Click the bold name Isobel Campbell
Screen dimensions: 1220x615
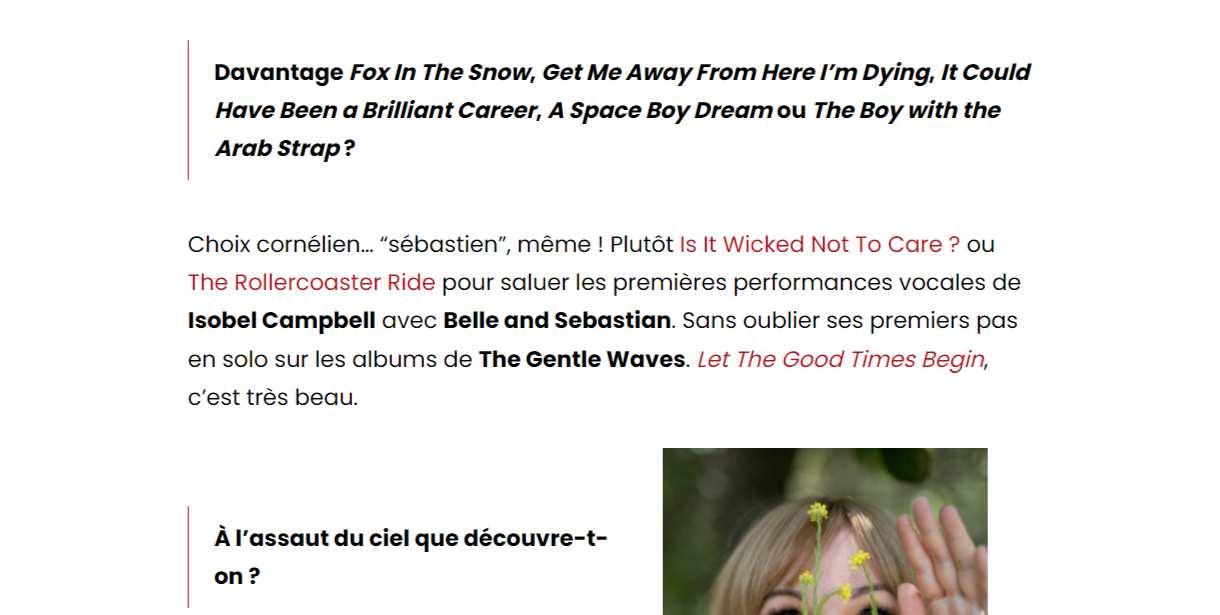click(x=282, y=321)
